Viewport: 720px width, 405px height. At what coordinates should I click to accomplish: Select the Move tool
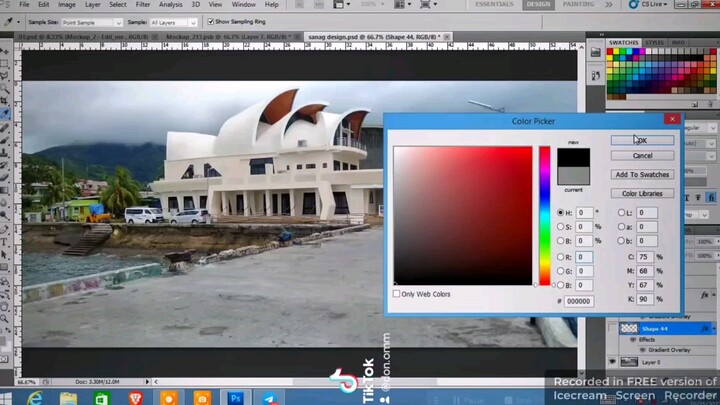coord(5,50)
